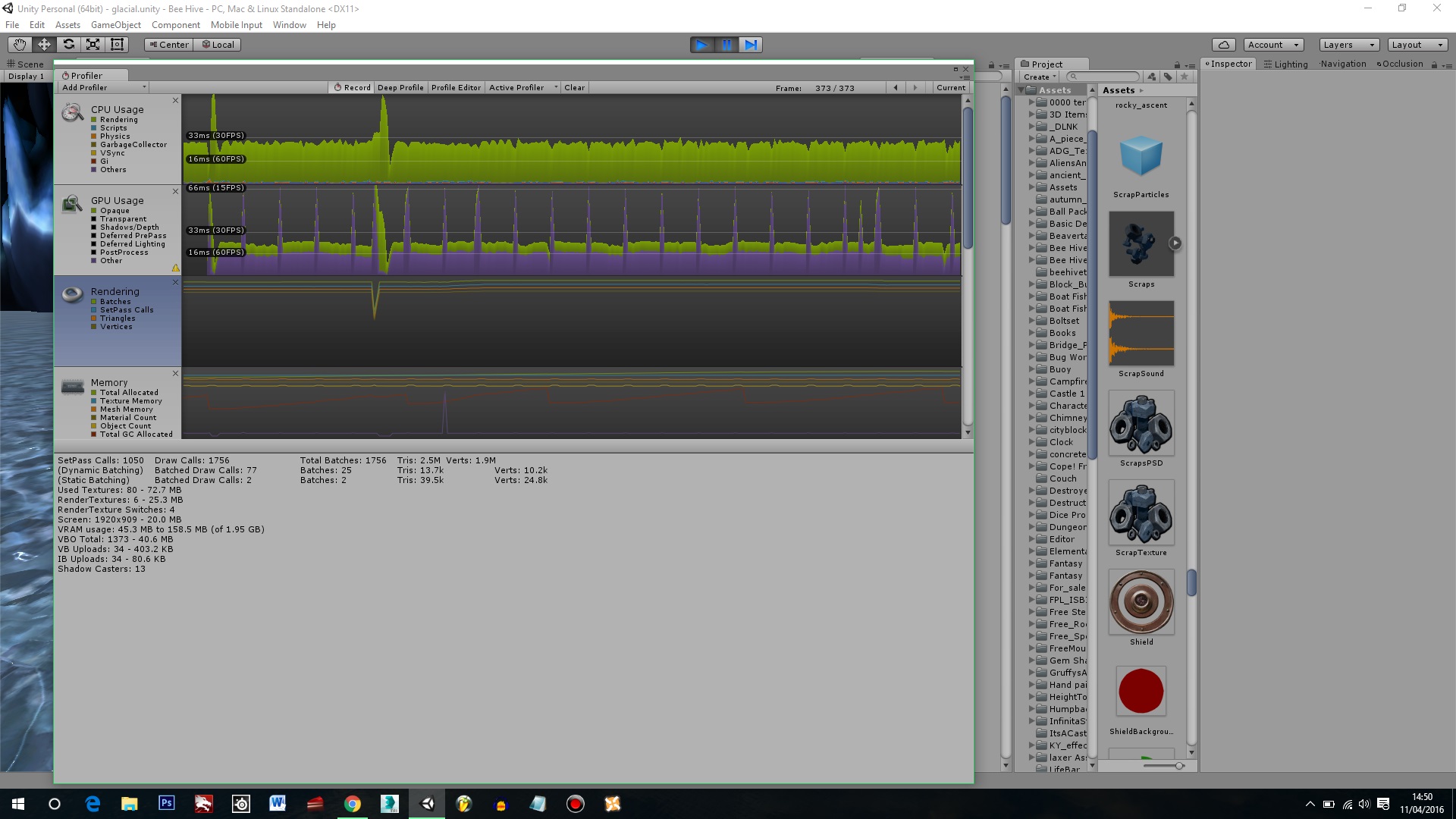This screenshot has height=819, width=1456.
Task: Collapse the Assets root folder
Action: click(x=1021, y=90)
